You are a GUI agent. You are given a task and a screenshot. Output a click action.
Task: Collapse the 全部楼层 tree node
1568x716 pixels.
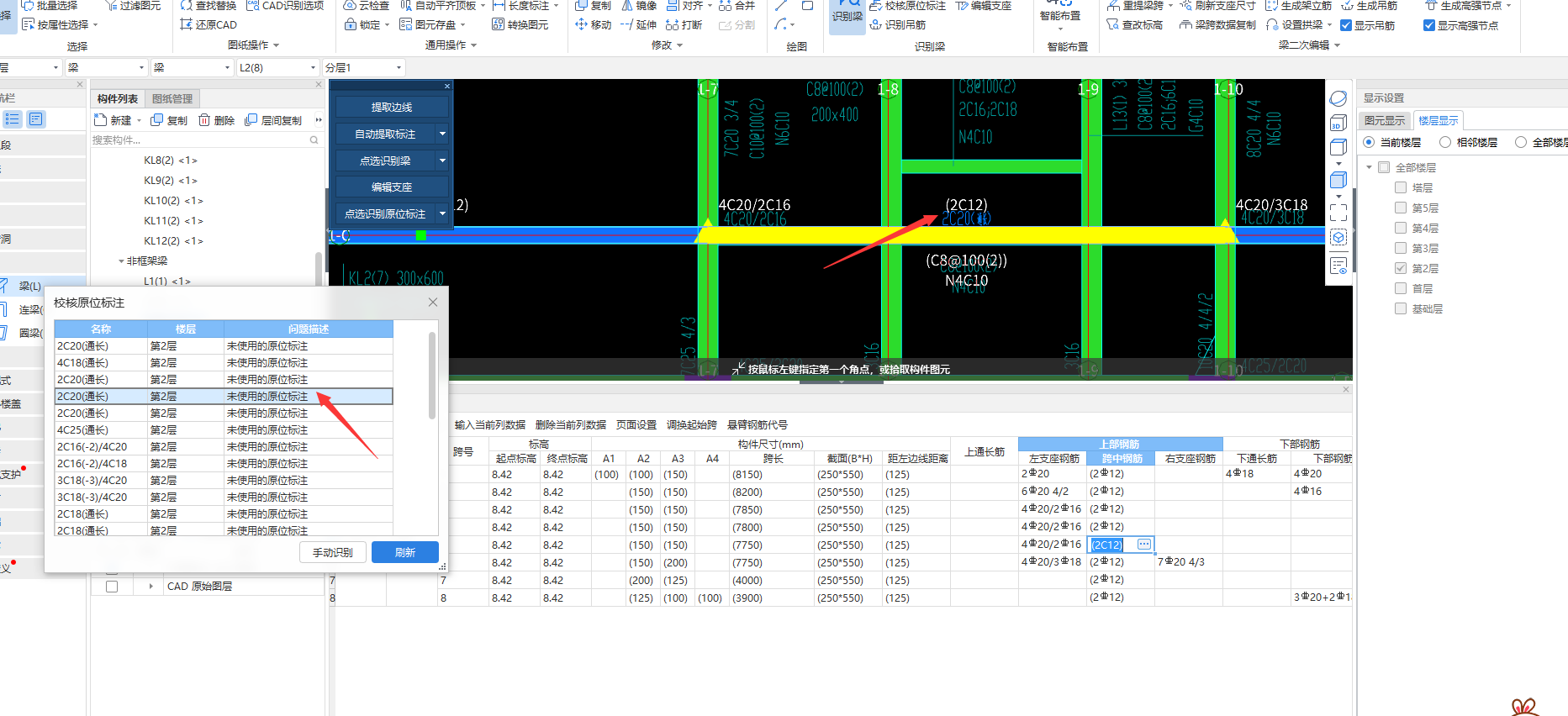pos(1369,167)
